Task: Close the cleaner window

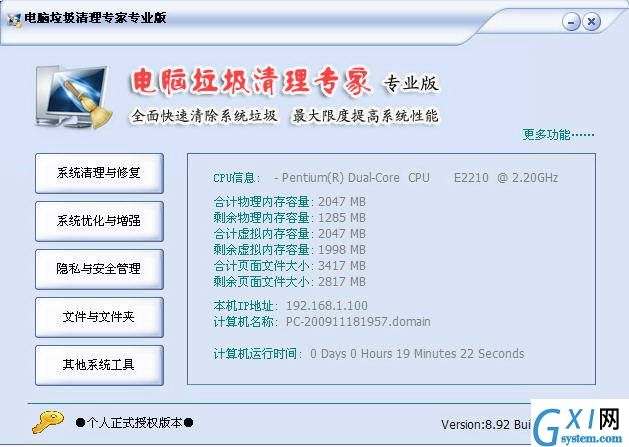Action: click(x=591, y=22)
